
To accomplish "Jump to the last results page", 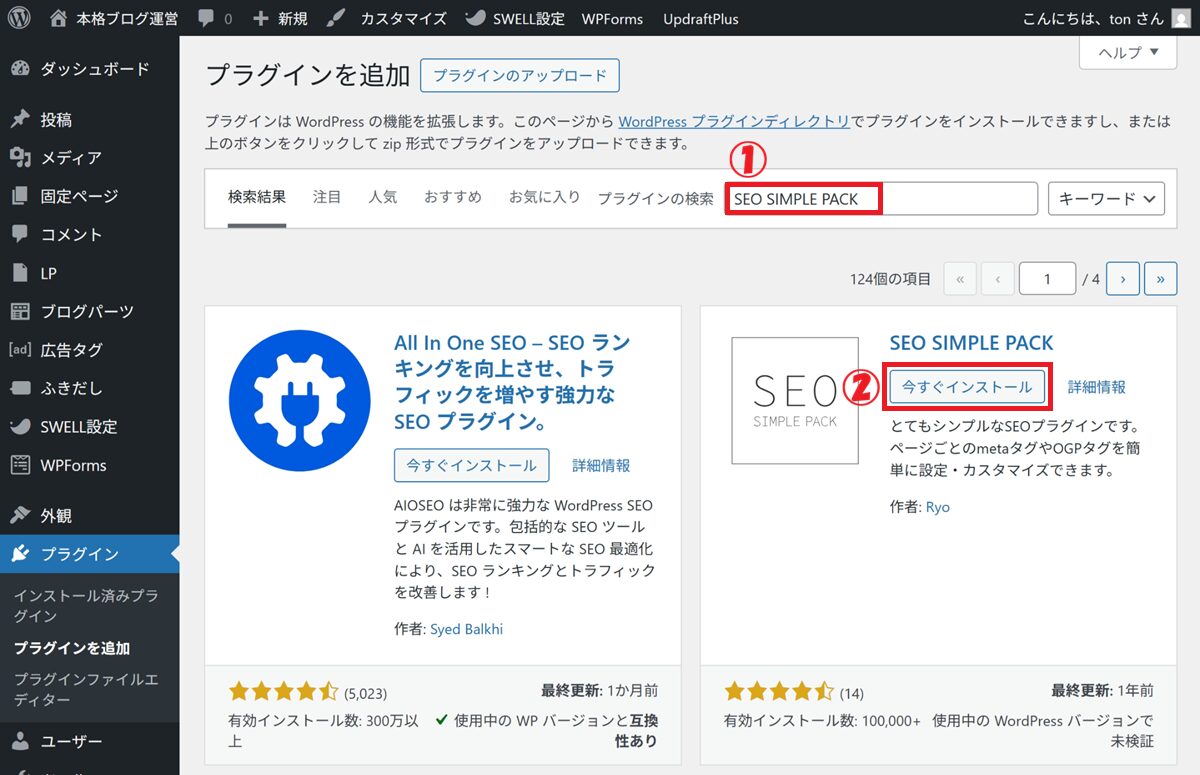I will [1160, 280].
